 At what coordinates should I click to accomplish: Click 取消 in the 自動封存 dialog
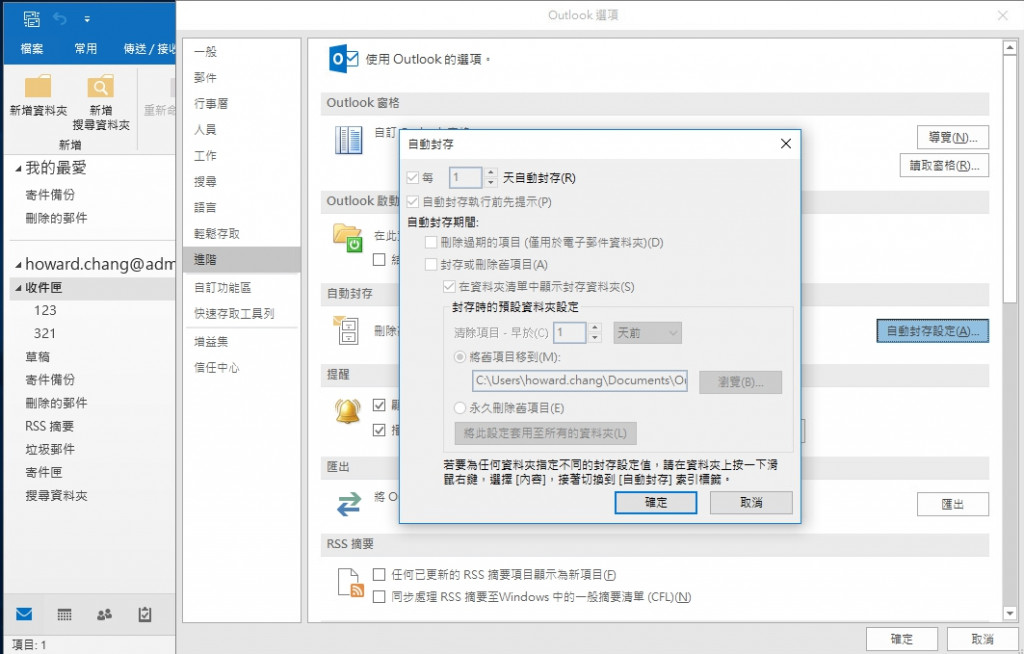[x=751, y=502]
